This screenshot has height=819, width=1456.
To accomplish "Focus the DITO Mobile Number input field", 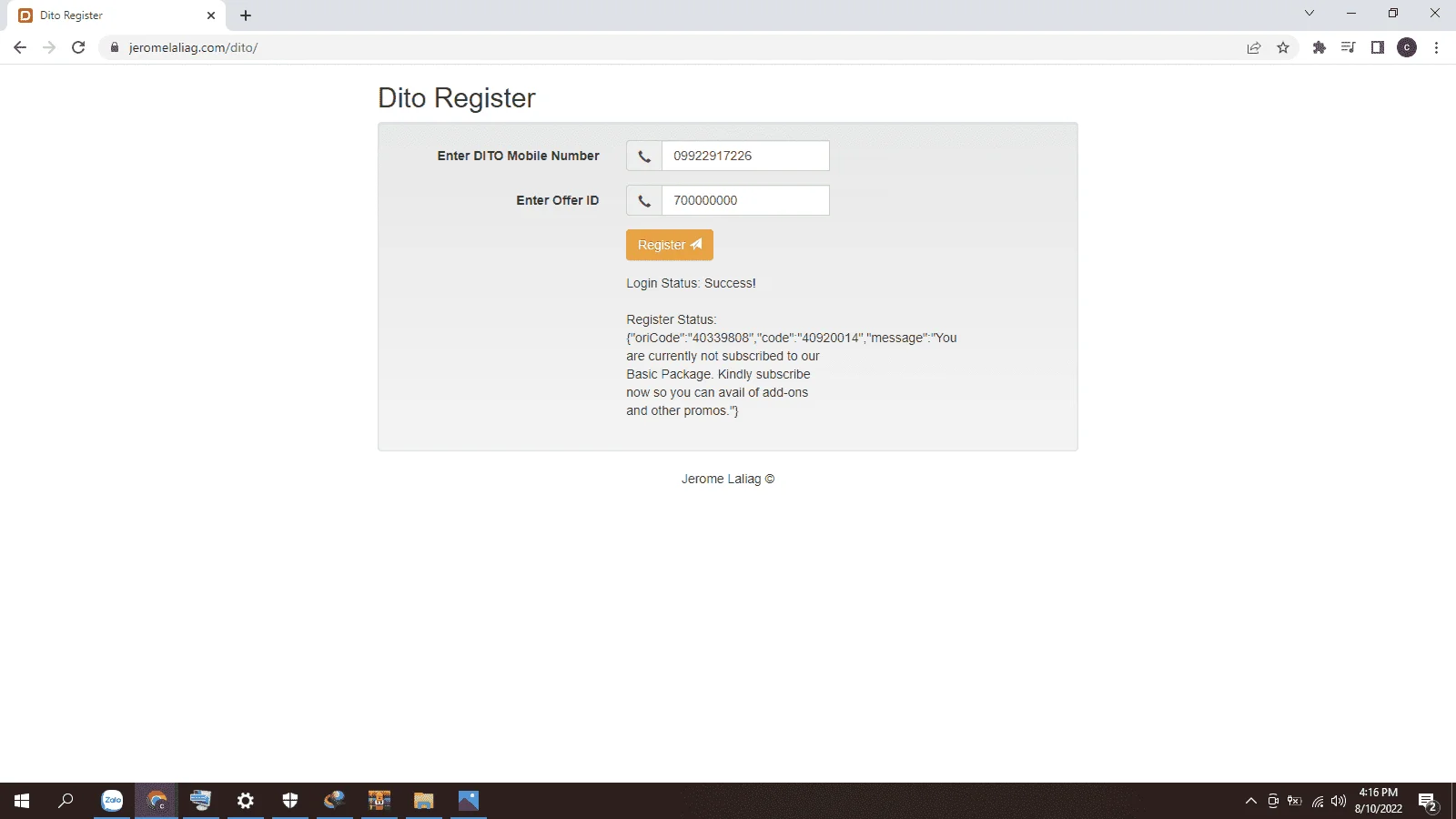I will pyautogui.click(x=745, y=156).
